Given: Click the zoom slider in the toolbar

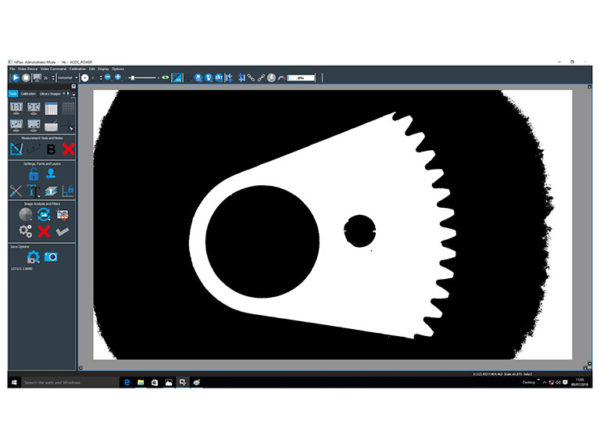Looking at the screenshot, I should pos(141,77).
